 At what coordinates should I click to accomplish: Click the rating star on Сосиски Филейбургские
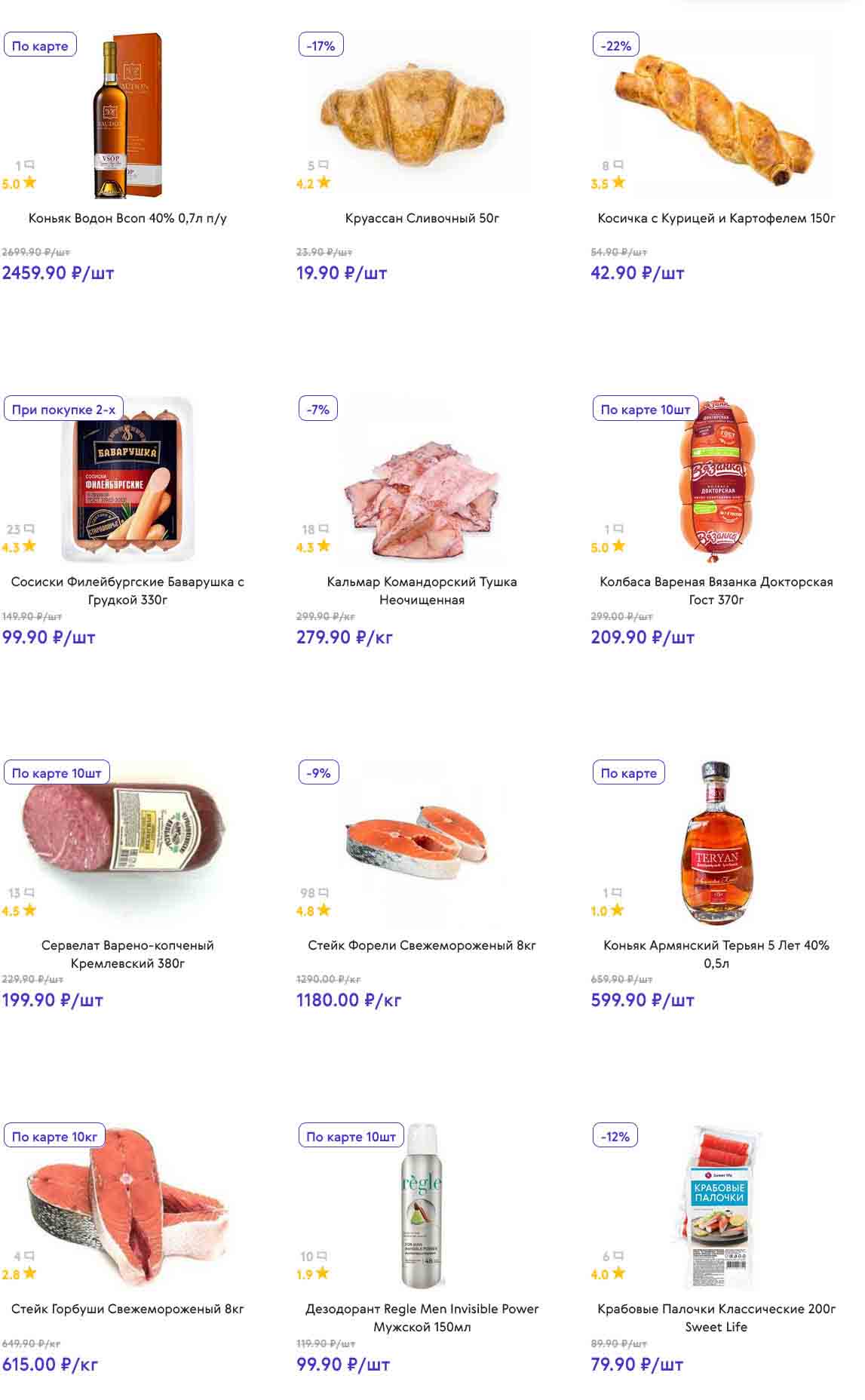click(29, 546)
